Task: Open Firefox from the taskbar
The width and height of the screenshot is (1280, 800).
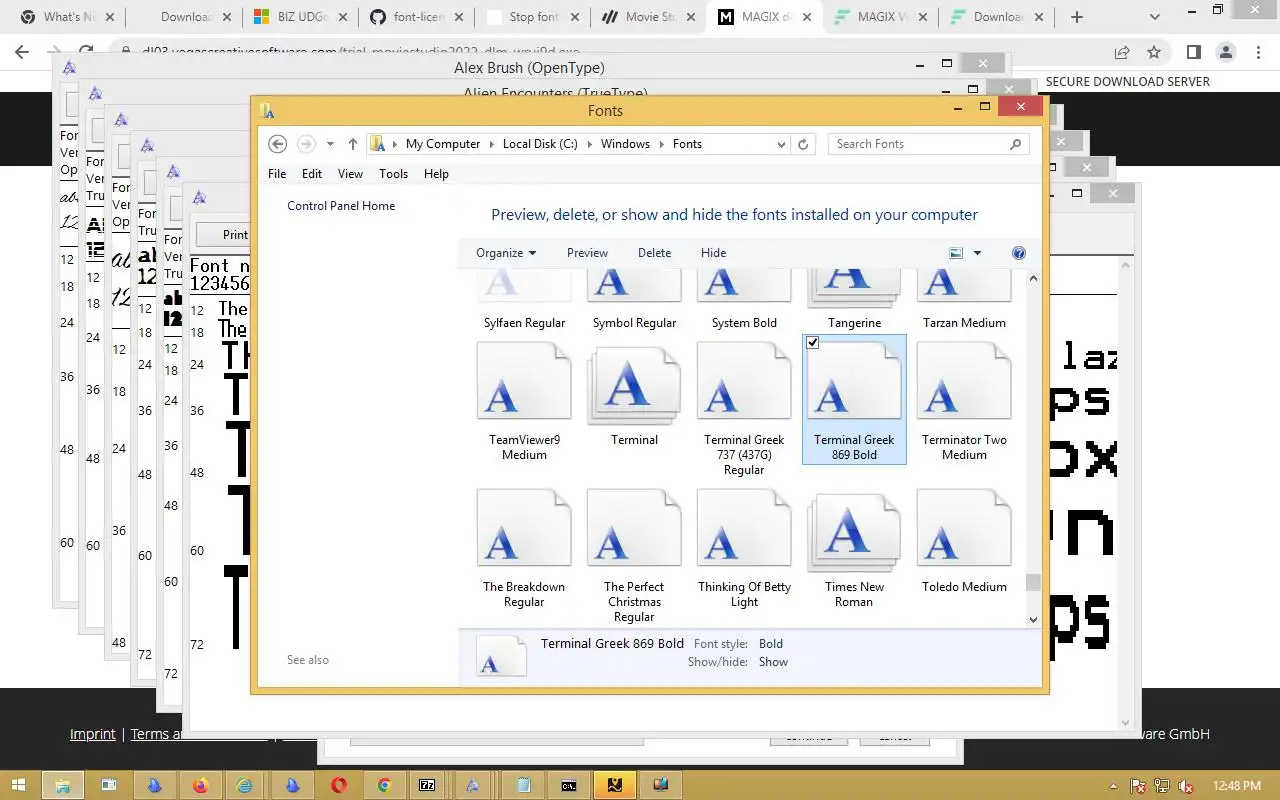Action: point(200,785)
